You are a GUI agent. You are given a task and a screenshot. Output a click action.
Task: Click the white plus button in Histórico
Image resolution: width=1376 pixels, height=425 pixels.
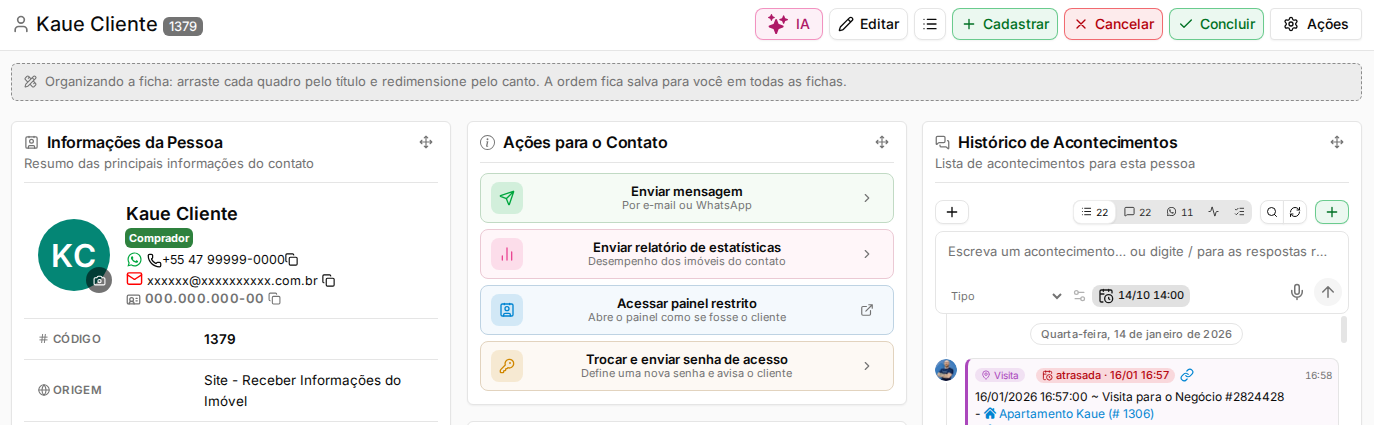point(952,212)
